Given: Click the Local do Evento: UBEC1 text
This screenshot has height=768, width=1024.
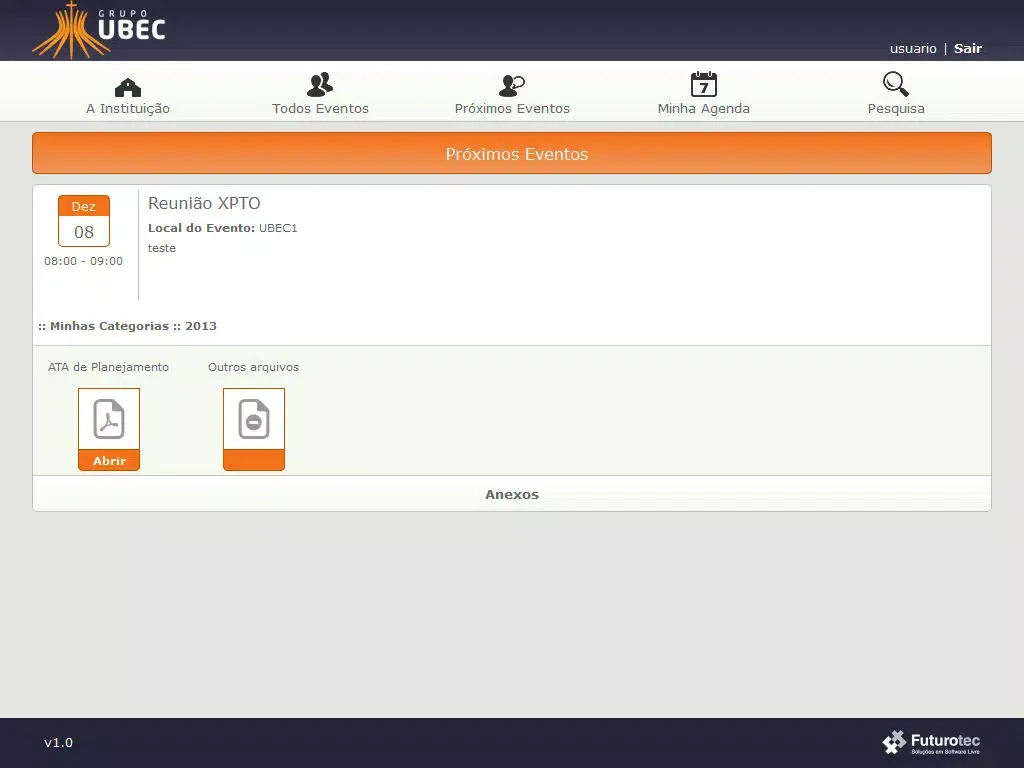Looking at the screenshot, I should coord(222,228).
